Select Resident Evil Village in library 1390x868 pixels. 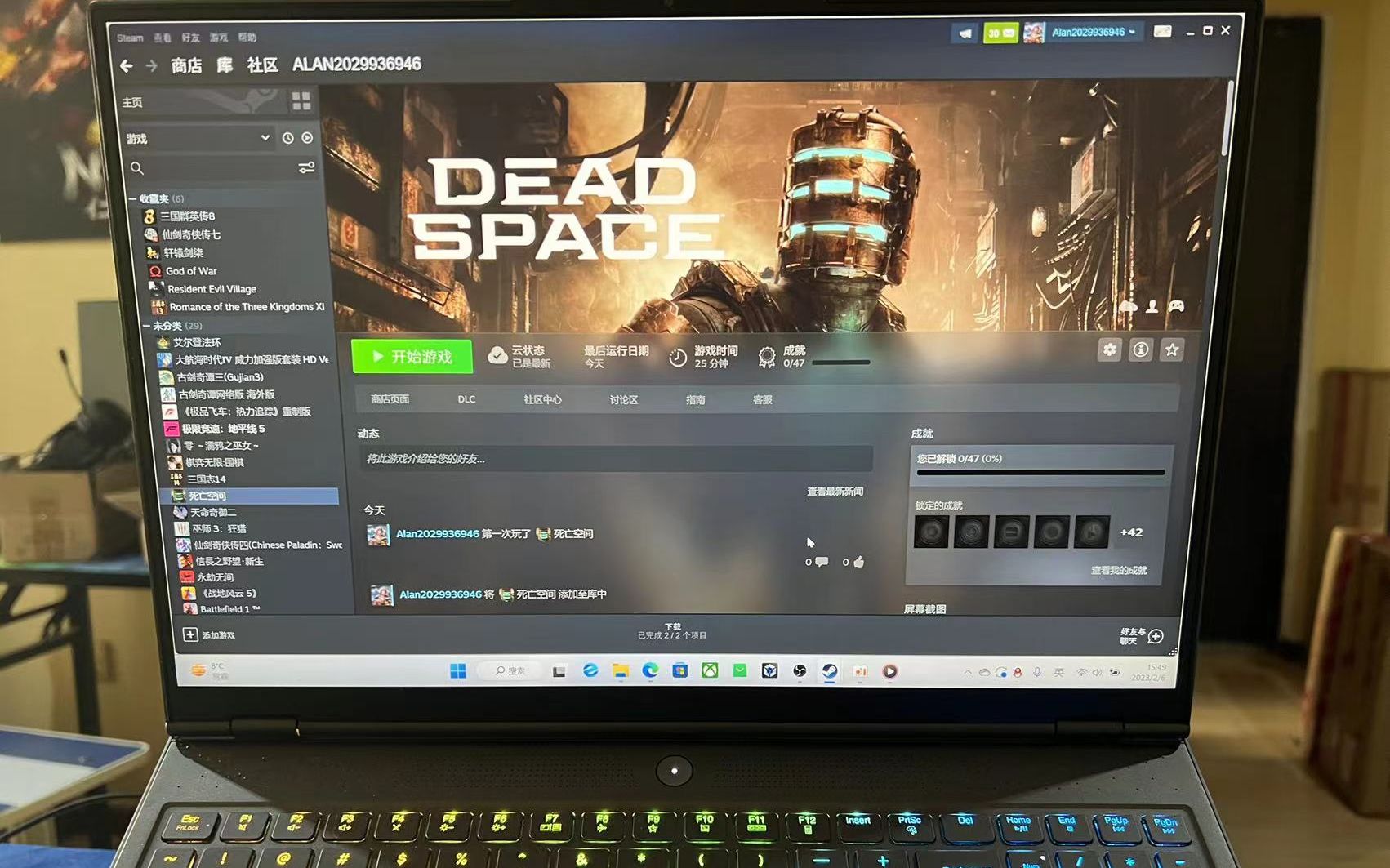211,289
